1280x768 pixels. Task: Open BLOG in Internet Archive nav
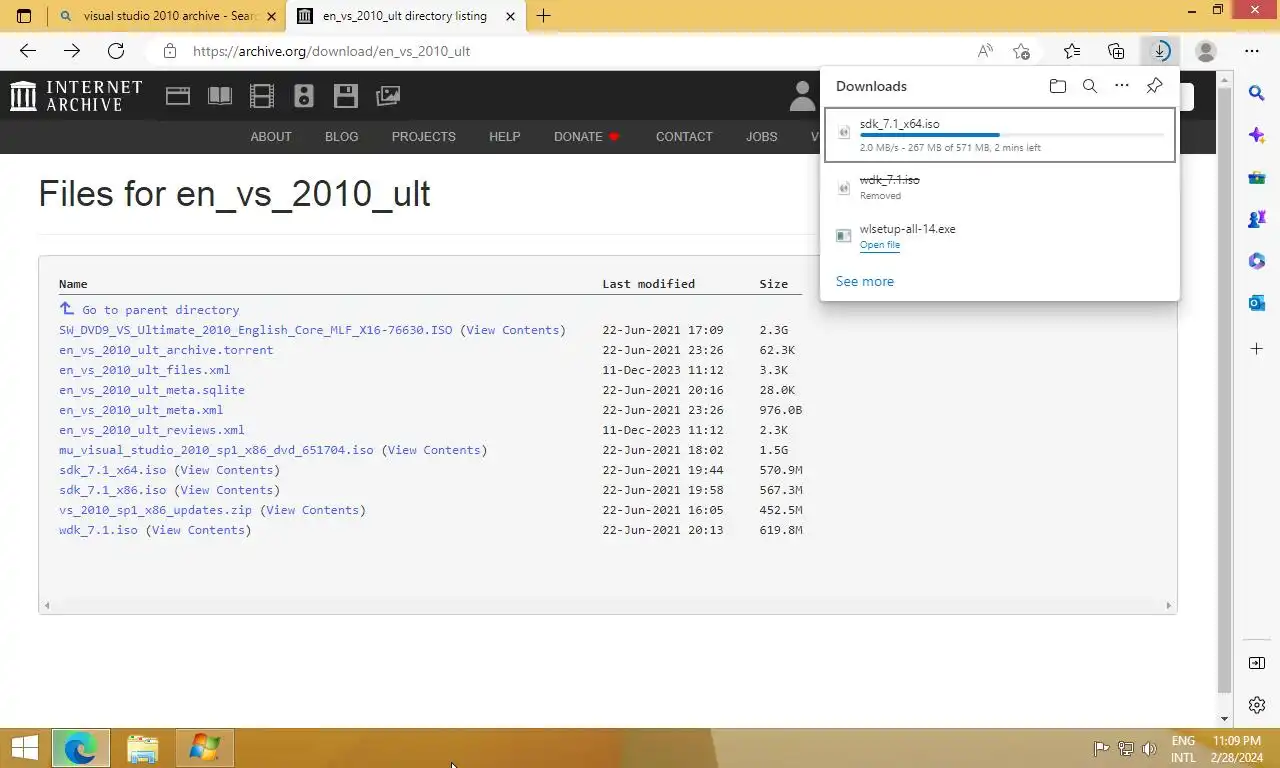point(341,137)
